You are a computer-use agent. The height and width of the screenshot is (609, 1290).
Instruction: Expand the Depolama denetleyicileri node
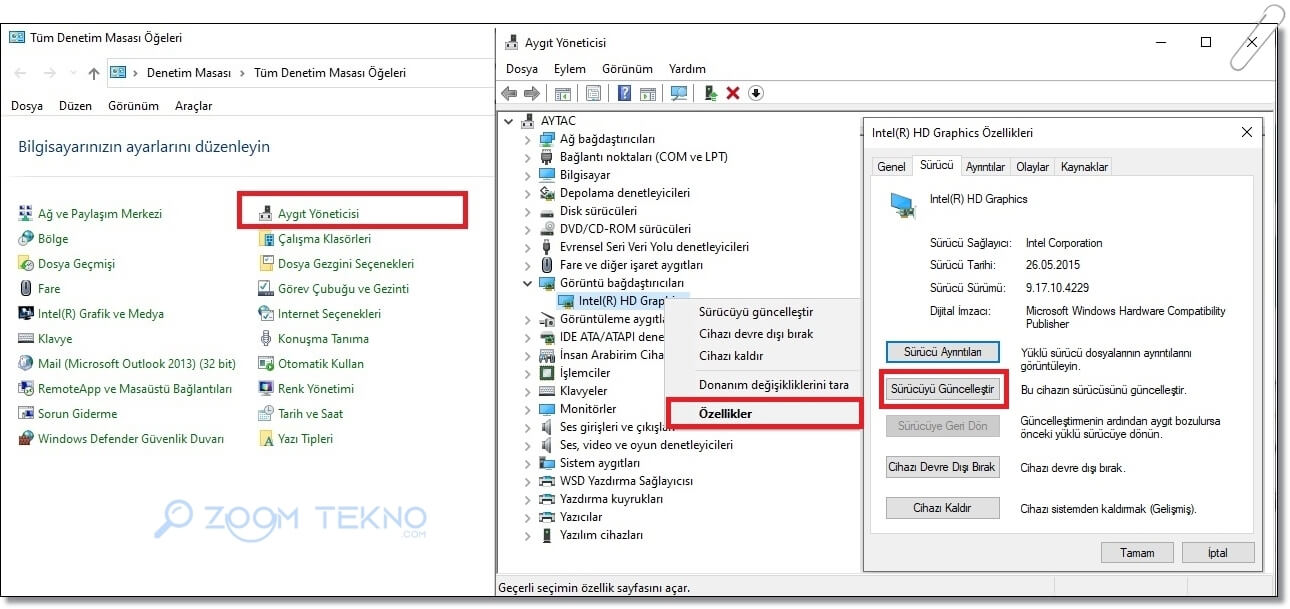[528, 193]
